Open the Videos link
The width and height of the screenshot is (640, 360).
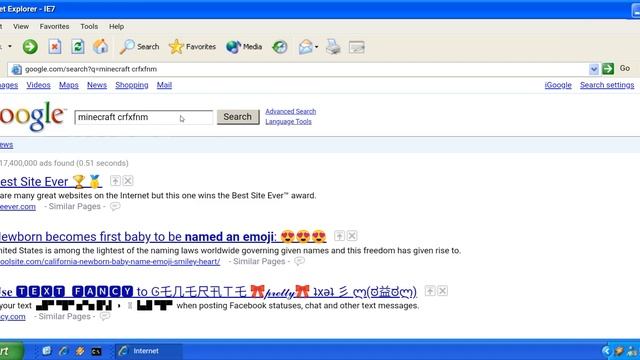[38, 85]
